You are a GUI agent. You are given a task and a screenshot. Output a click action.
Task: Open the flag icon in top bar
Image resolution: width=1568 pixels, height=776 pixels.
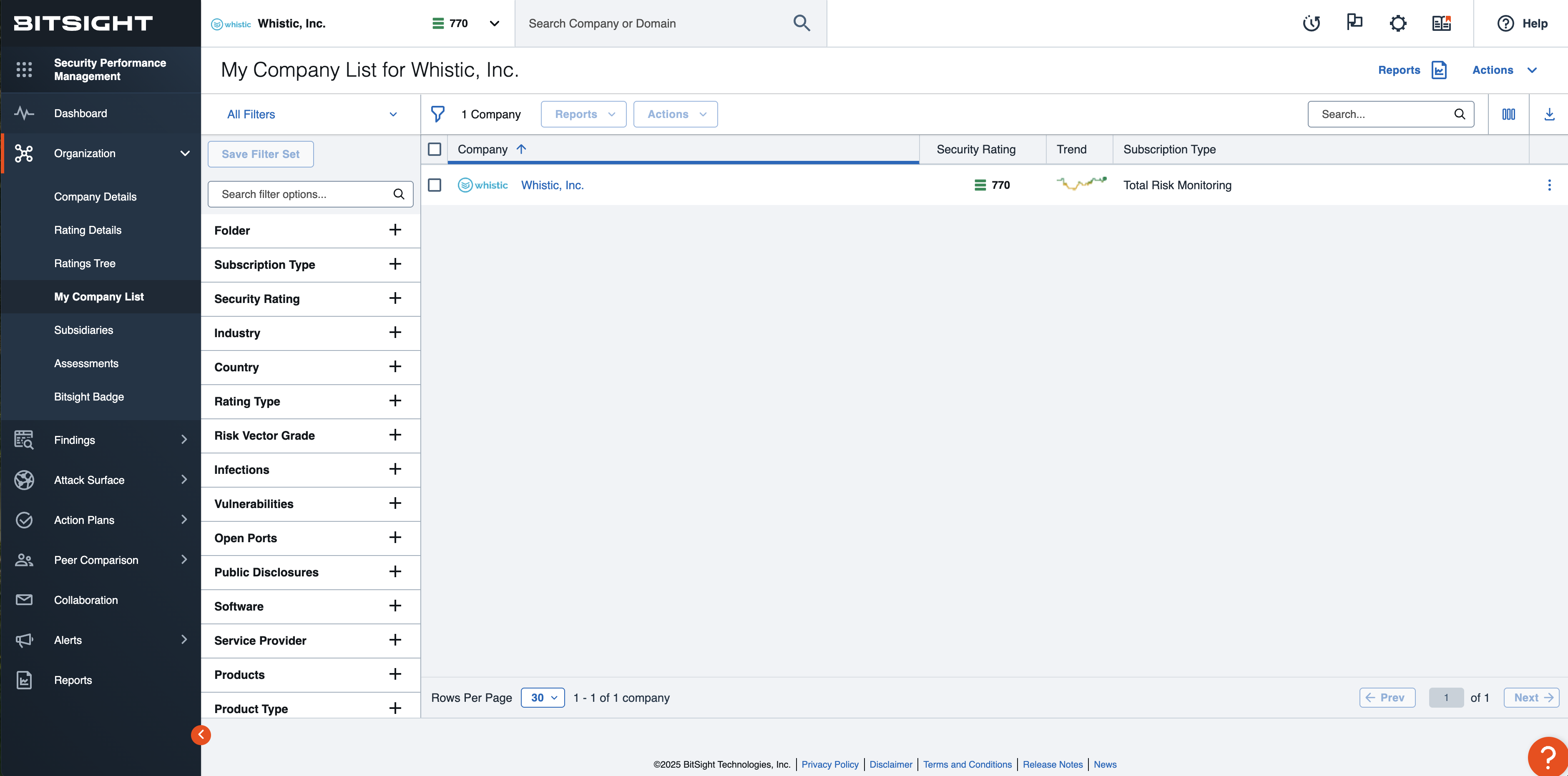point(1354,23)
